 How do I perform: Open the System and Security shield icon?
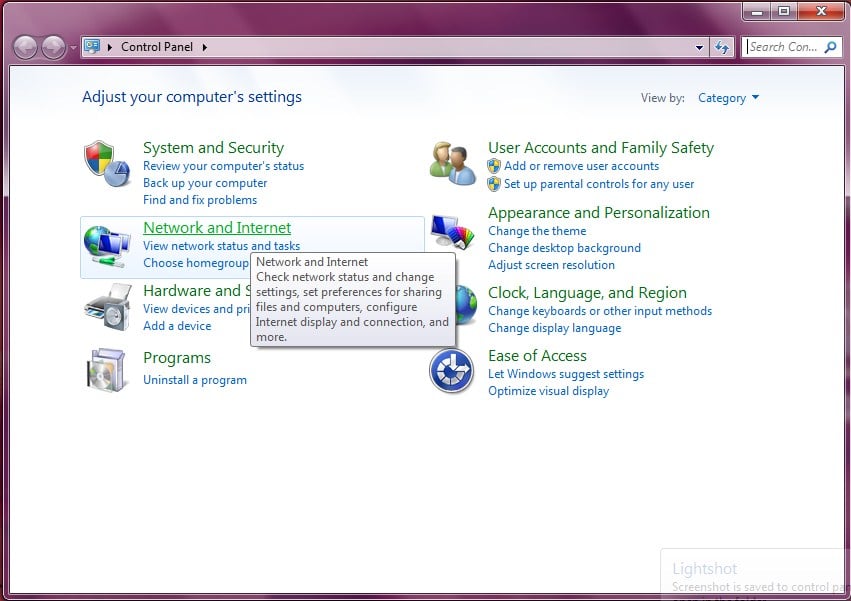tap(107, 163)
